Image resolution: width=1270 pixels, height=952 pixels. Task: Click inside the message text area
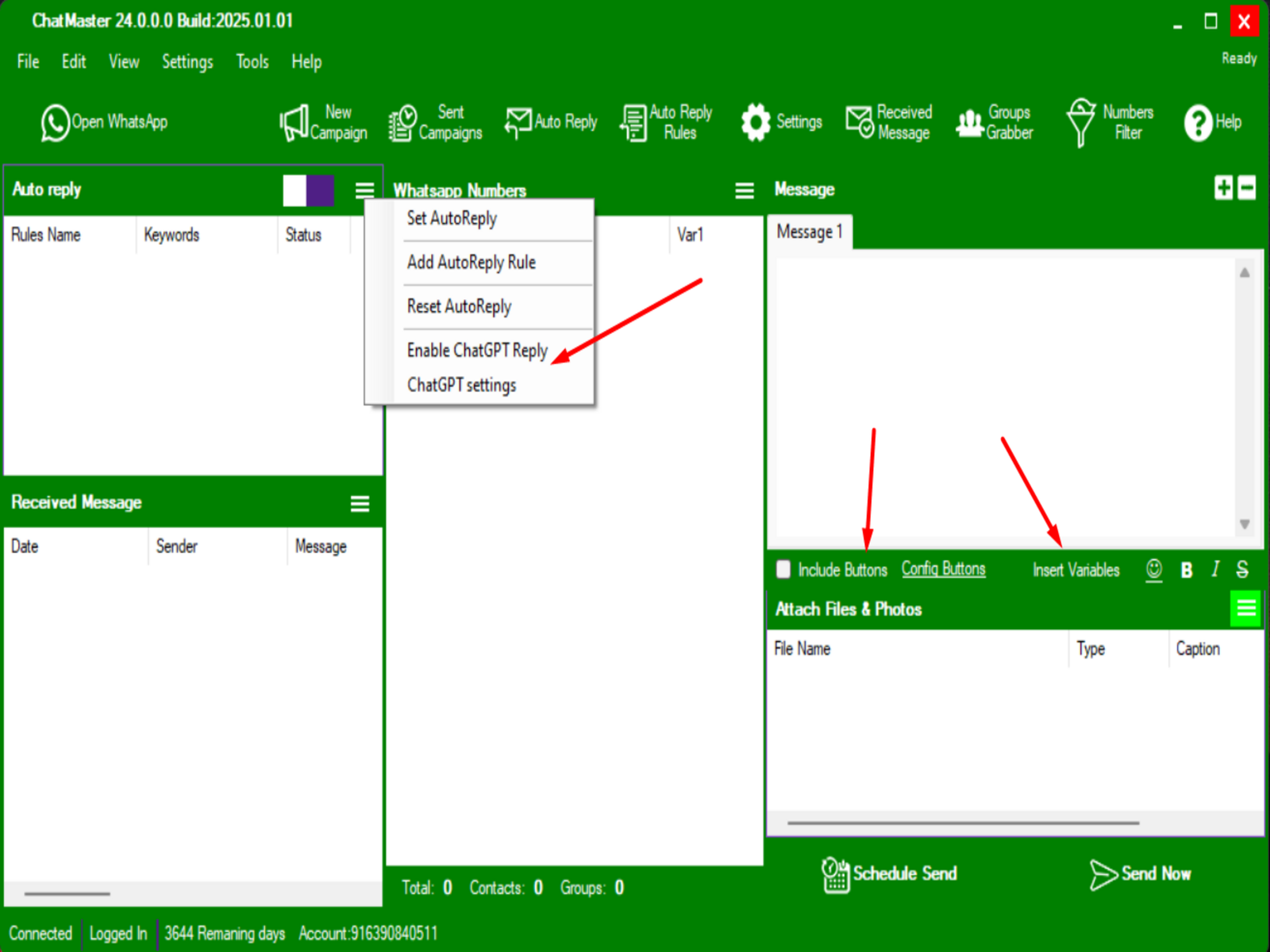1006,397
